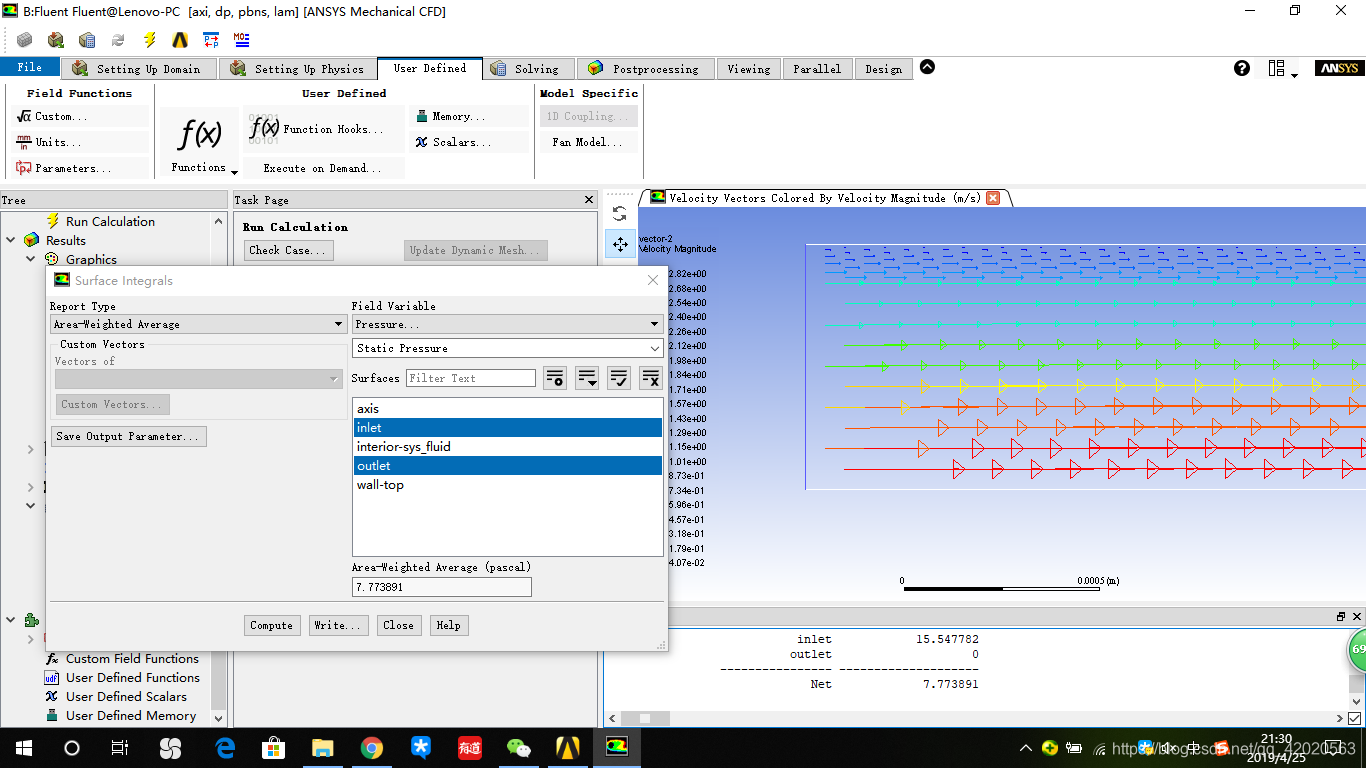Click the solver calculator toolbar icon
Viewport: 1366px width, 768px height.
pyautogui.click(x=87, y=40)
